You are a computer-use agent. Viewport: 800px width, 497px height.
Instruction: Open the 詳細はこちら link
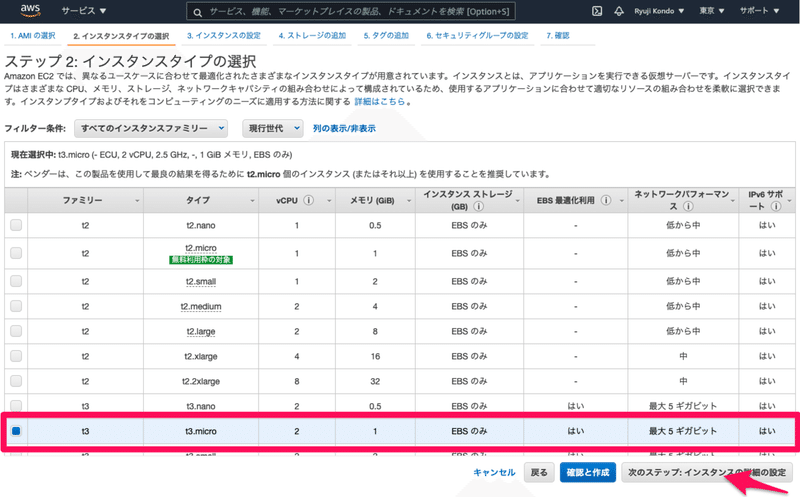pos(380,102)
